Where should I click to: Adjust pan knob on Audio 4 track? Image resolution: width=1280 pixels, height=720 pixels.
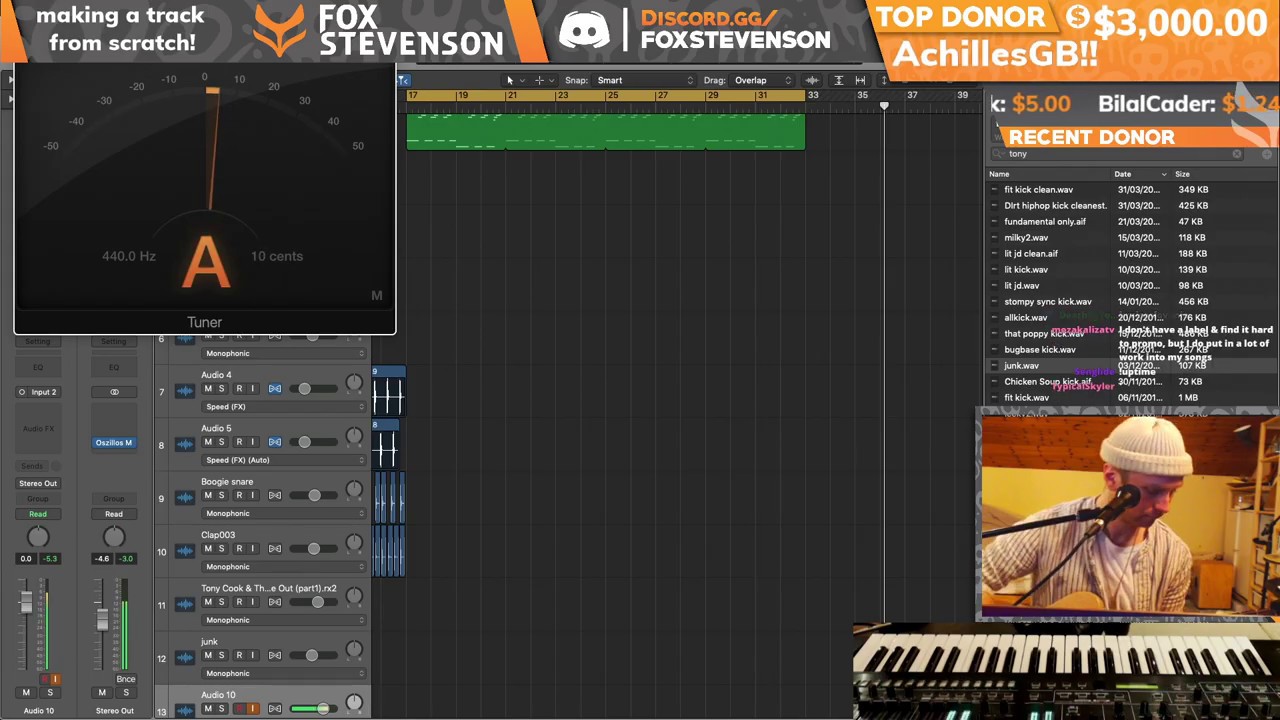pyautogui.click(x=354, y=384)
